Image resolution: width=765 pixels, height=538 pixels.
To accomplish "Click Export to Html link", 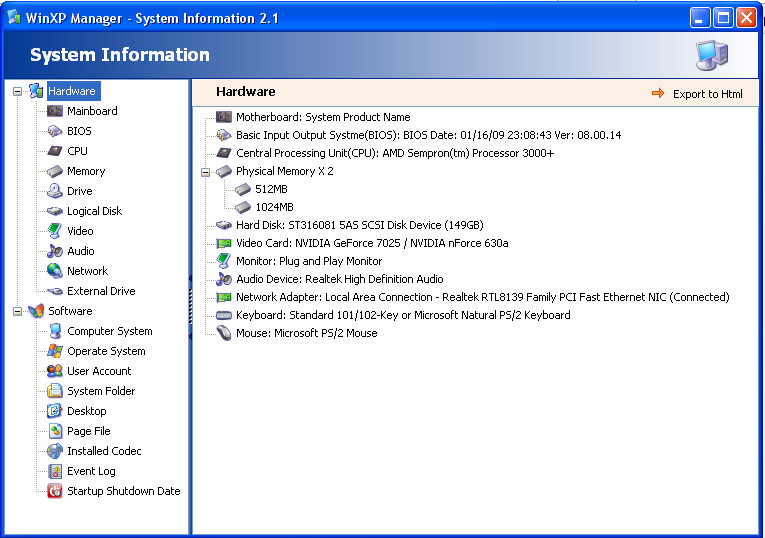I will pyautogui.click(x=707, y=94).
